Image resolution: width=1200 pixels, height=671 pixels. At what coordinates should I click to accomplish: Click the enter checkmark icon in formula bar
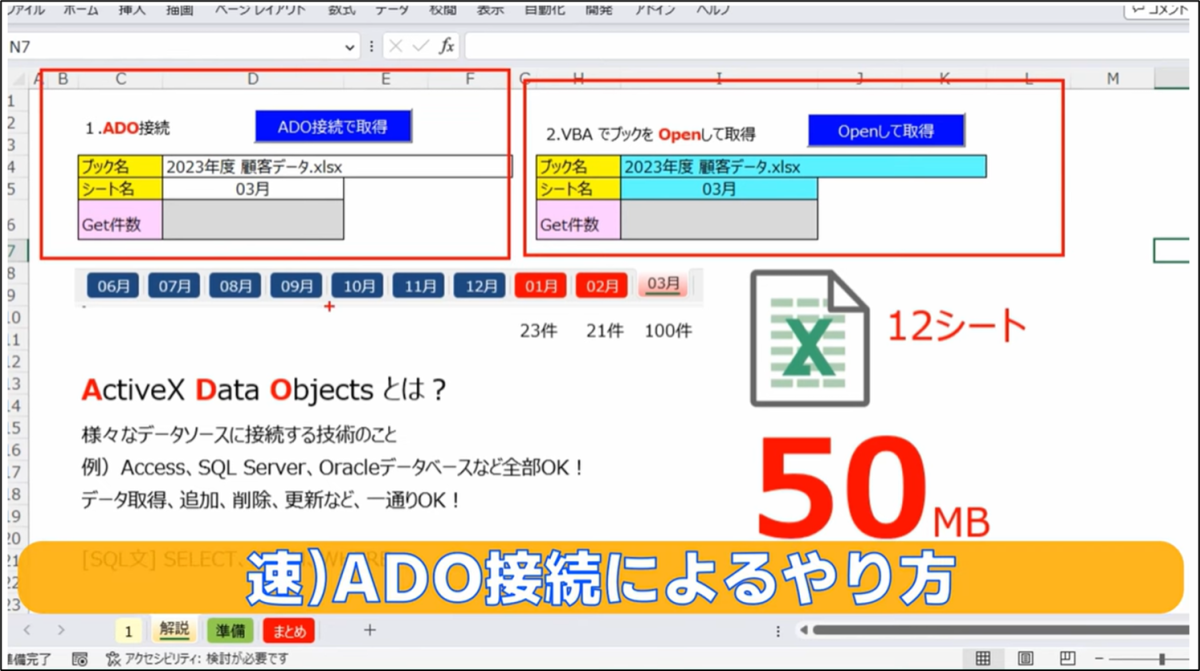pyautogui.click(x=421, y=46)
